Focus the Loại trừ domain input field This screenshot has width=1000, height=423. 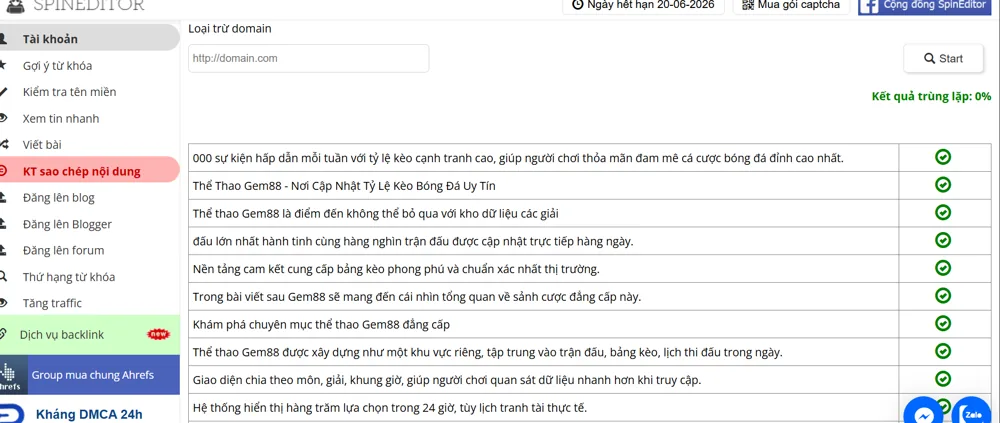click(x=309, y=58)
